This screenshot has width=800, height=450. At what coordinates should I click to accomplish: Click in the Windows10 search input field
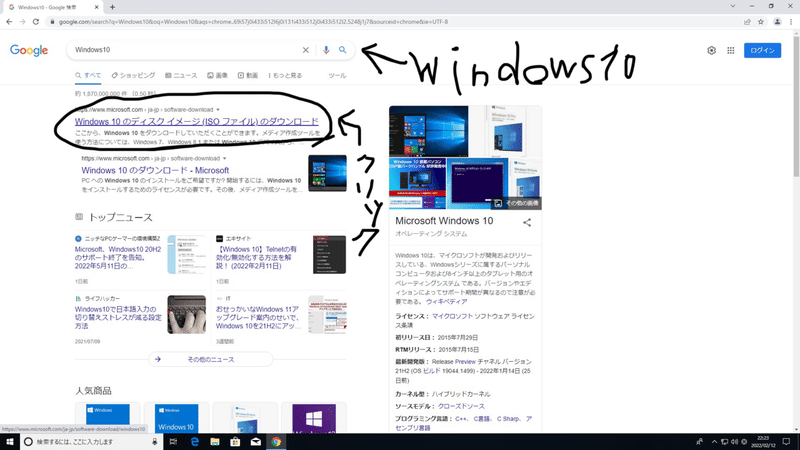(186, 50)
